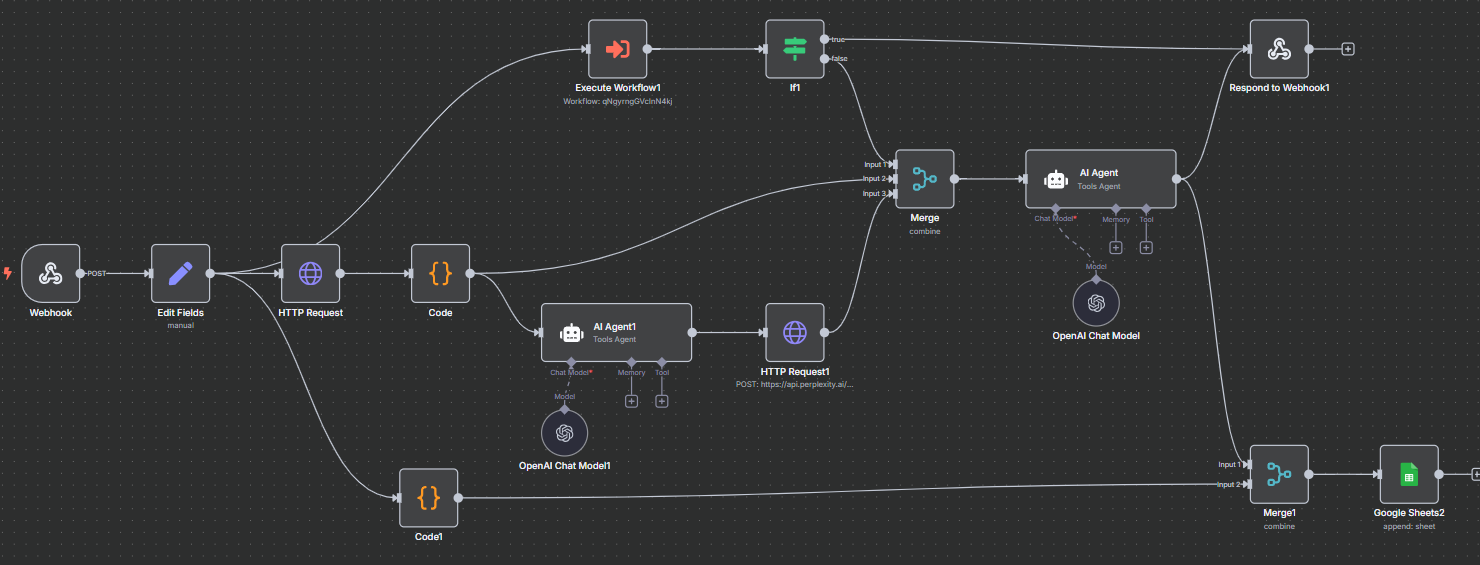Viewport: 1480px width, 565px height.
Task: Open the OpenAI Chat Model1 node
Action: pos(564,432)
